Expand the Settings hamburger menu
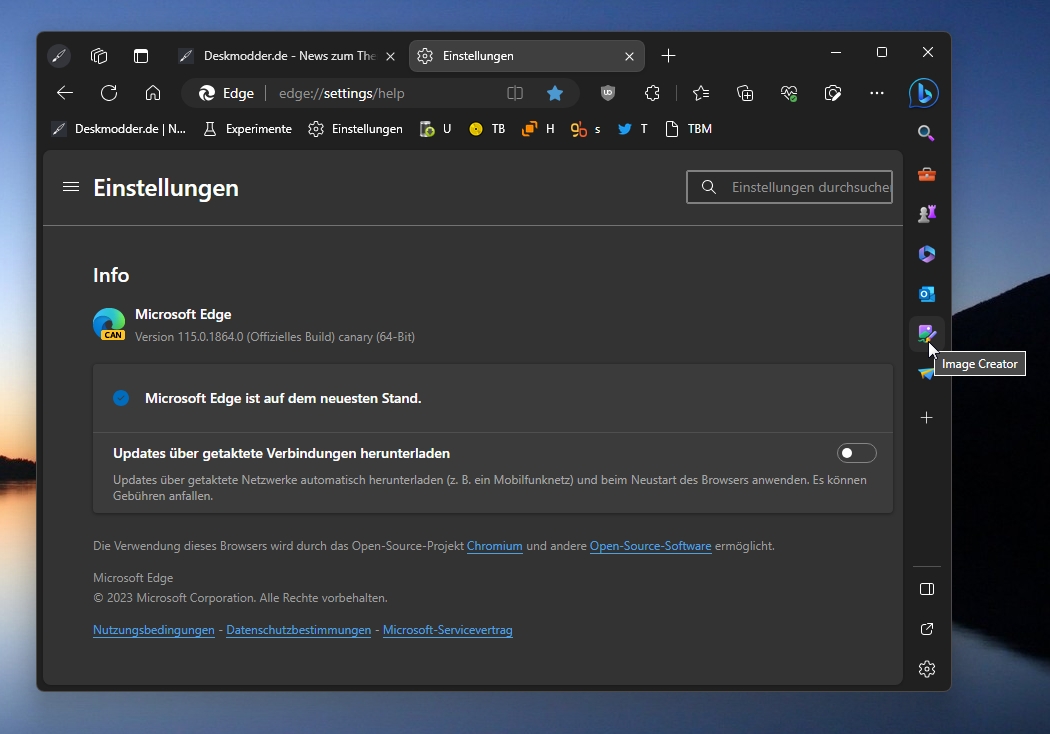 [x=70, y=187]
